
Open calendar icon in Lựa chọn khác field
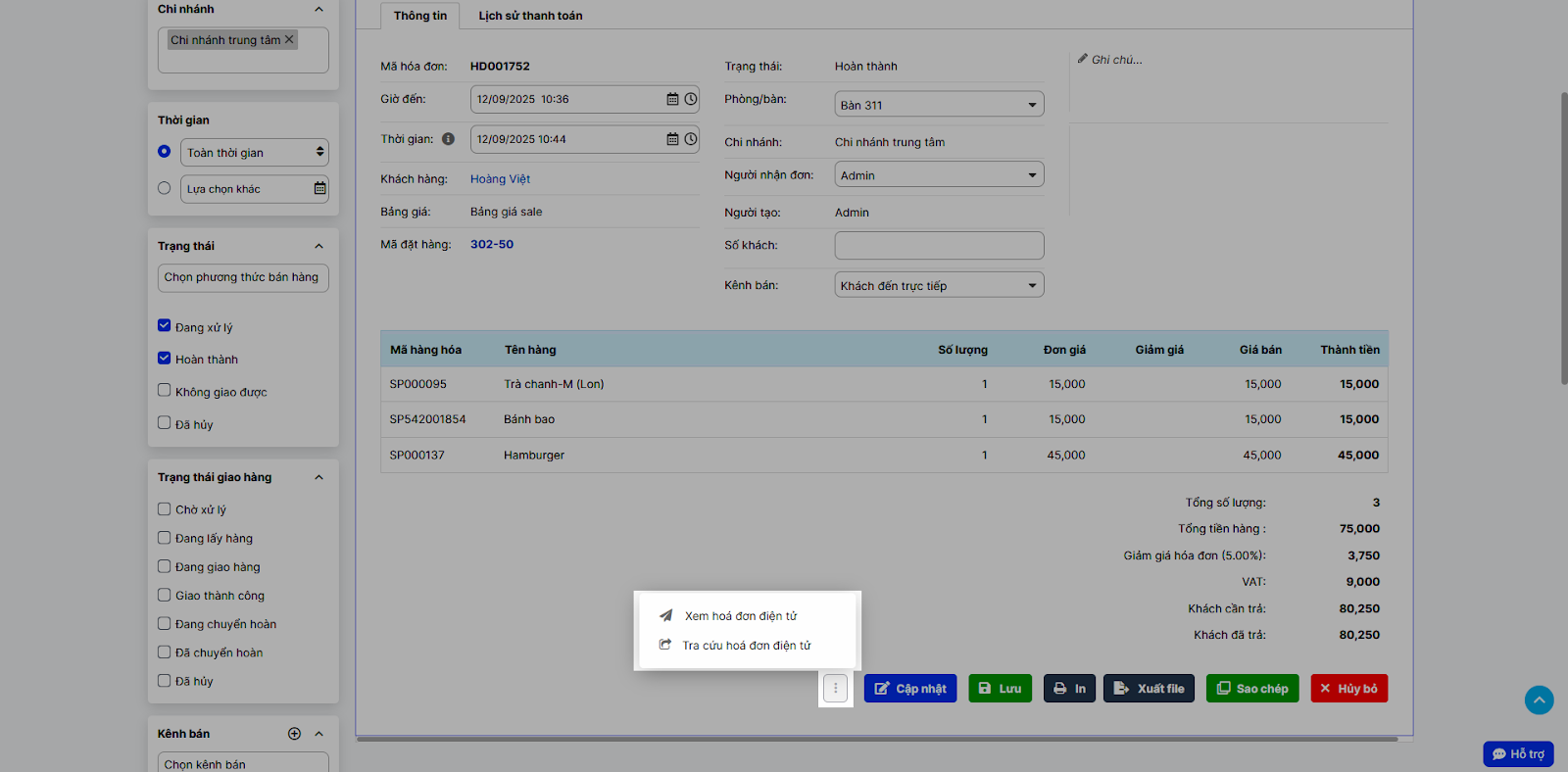[319, 188]
